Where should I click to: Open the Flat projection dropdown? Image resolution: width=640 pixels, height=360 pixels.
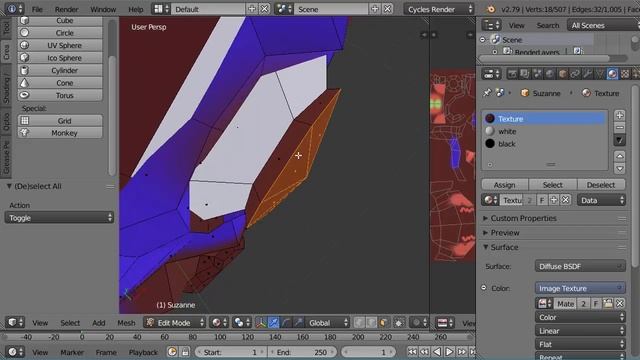pos(580,344)
